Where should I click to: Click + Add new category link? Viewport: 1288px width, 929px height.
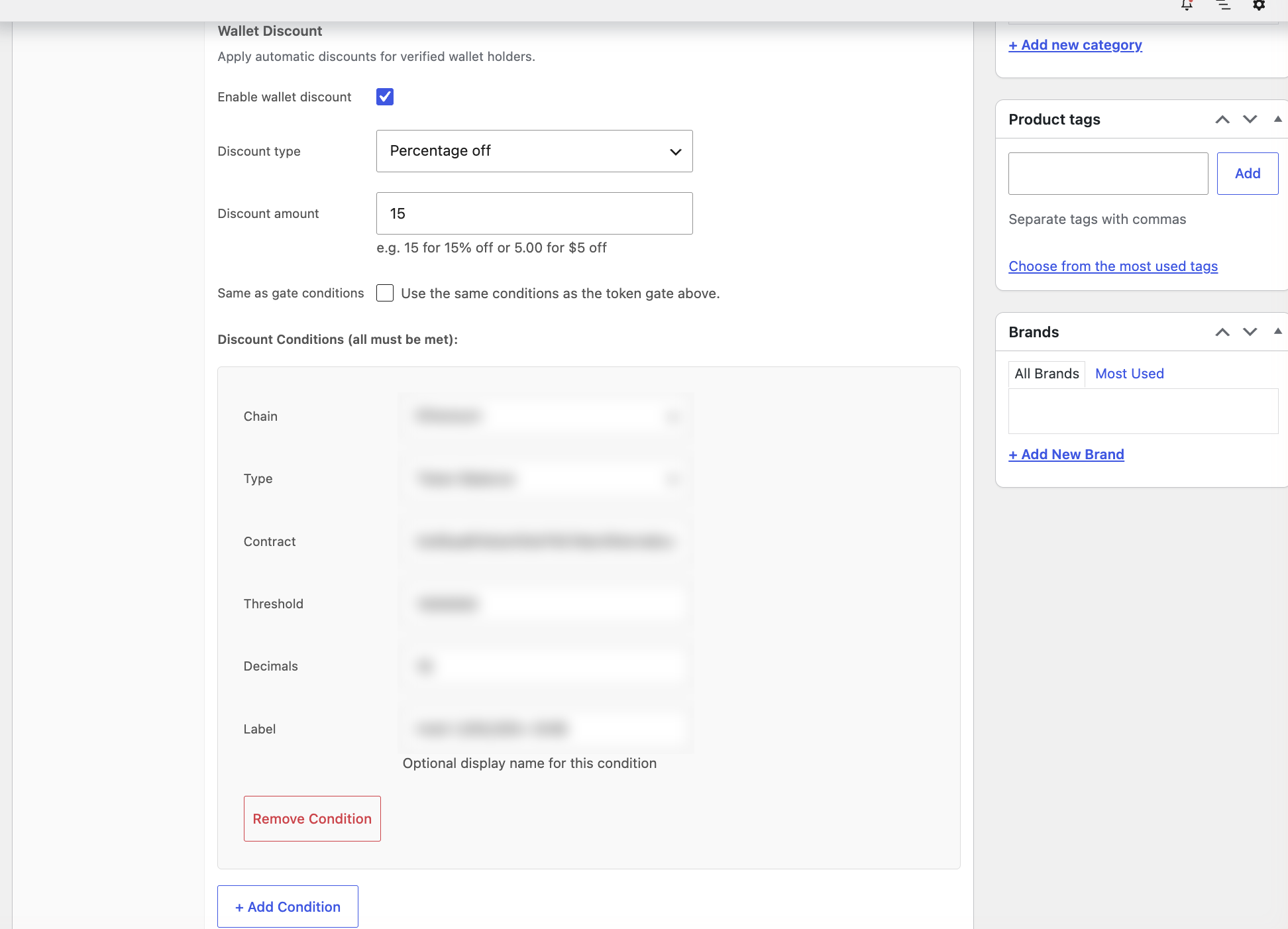click(1075, 45)
